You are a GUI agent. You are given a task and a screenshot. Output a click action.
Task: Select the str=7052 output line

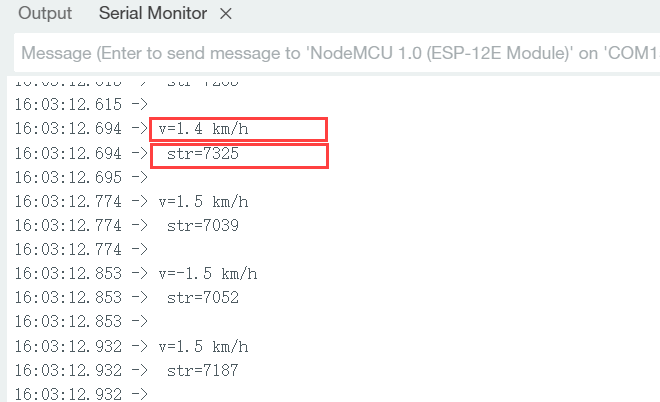(x=203, y=297)
